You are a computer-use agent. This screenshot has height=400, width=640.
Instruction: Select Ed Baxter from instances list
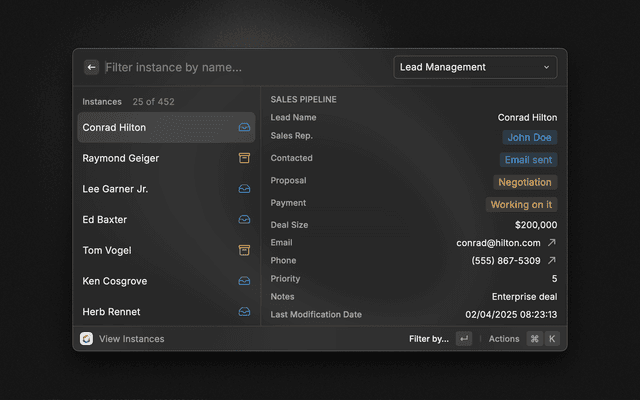click(105, 220)
